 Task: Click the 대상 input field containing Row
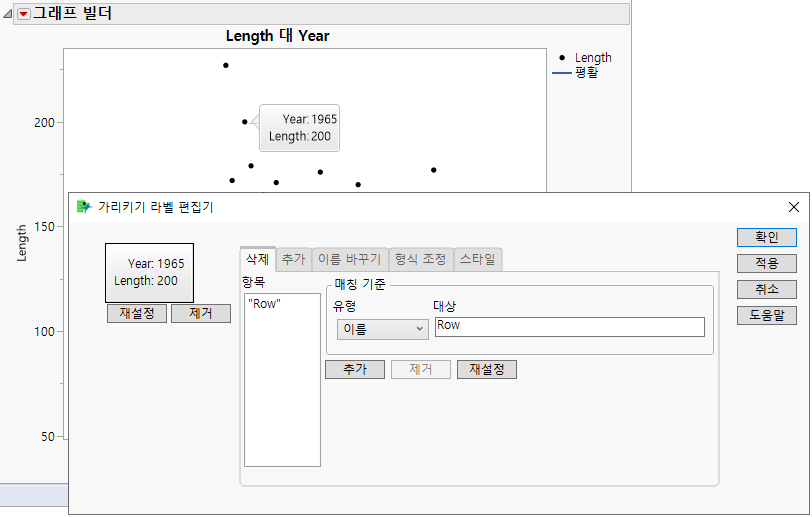point(570,327)
